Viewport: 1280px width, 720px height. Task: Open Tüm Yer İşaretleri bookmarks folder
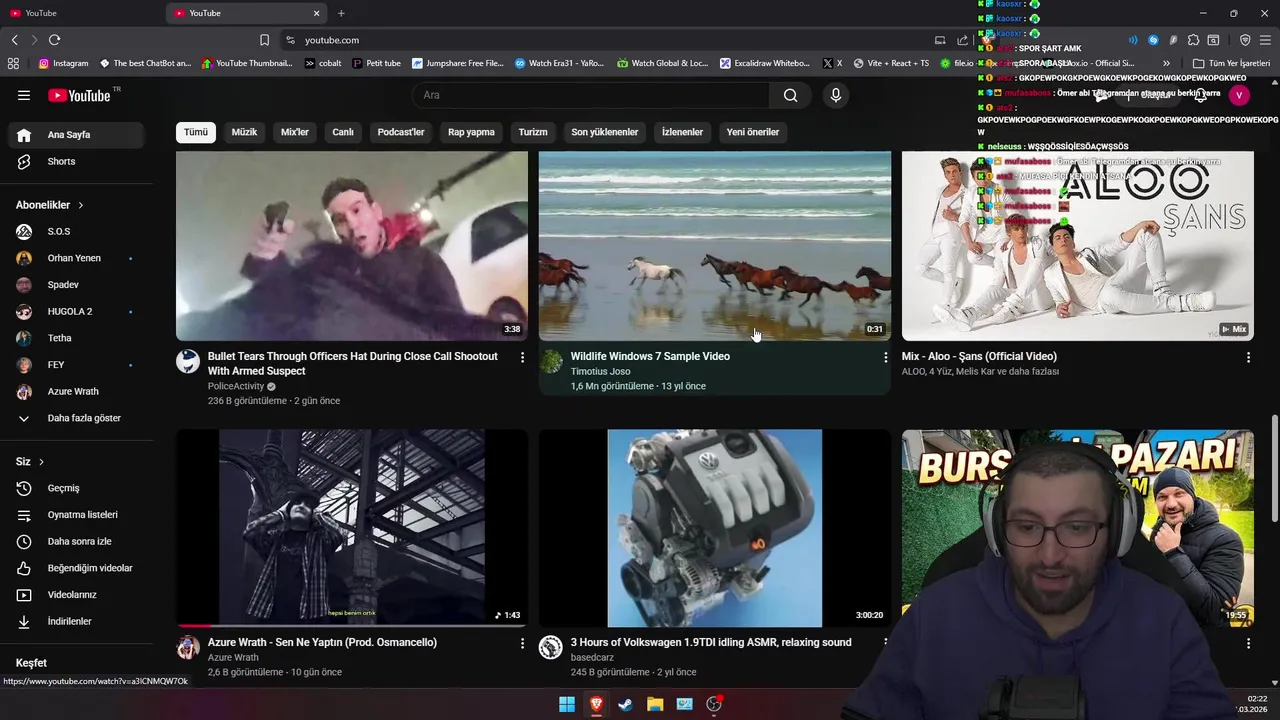tap(1231, 63)
